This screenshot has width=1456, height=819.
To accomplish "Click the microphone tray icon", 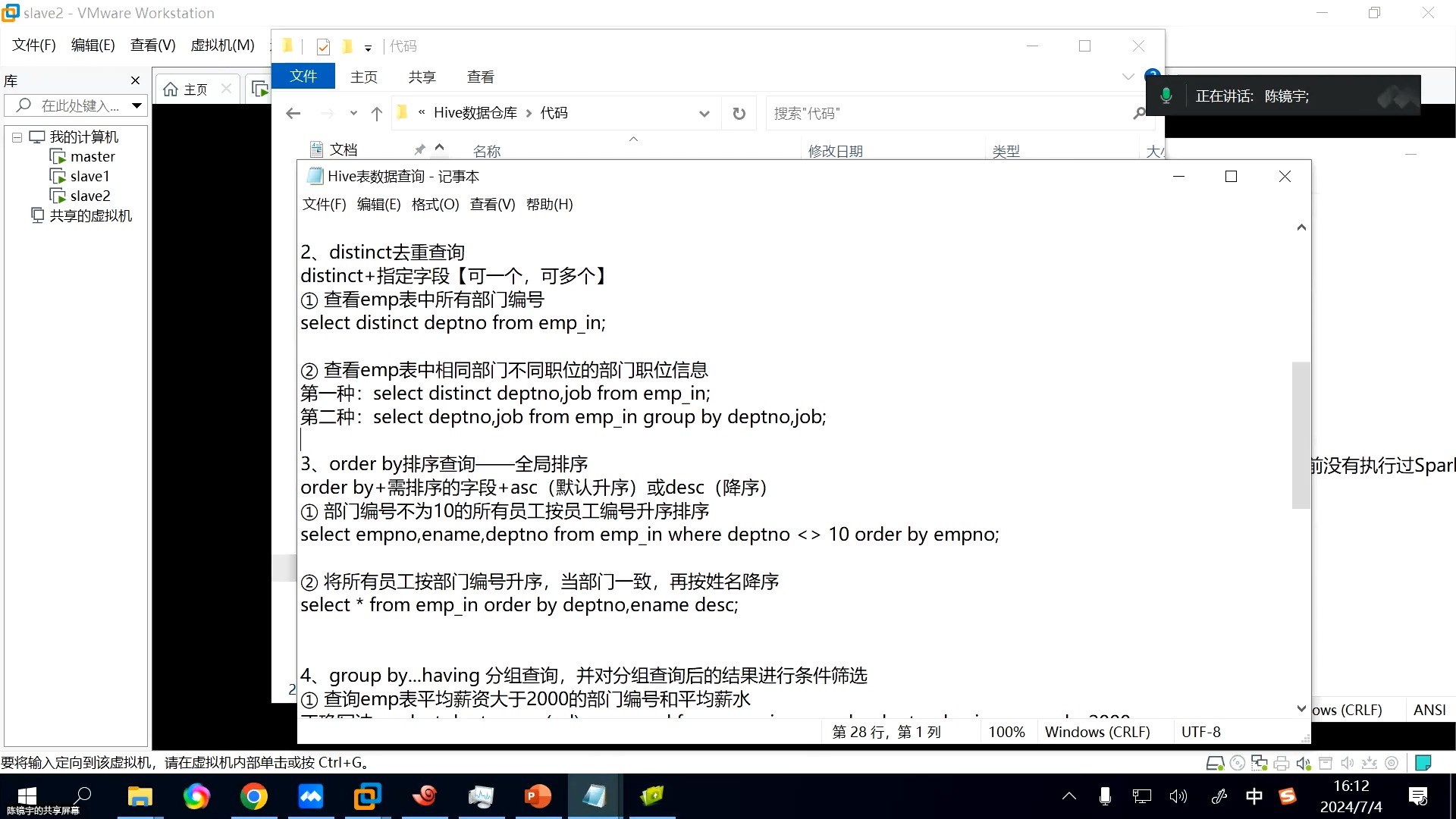I will click(x=1105, y=796).
